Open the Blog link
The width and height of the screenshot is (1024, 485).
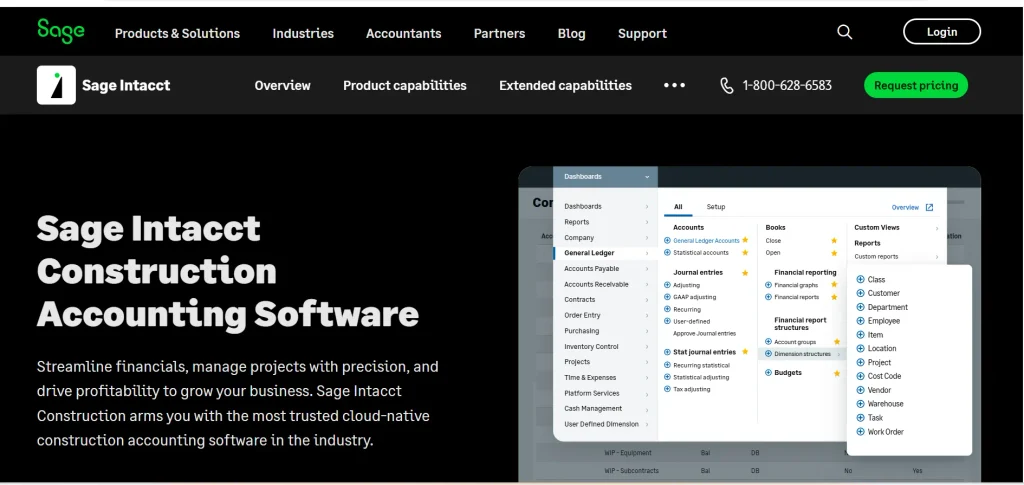[571, 33]
